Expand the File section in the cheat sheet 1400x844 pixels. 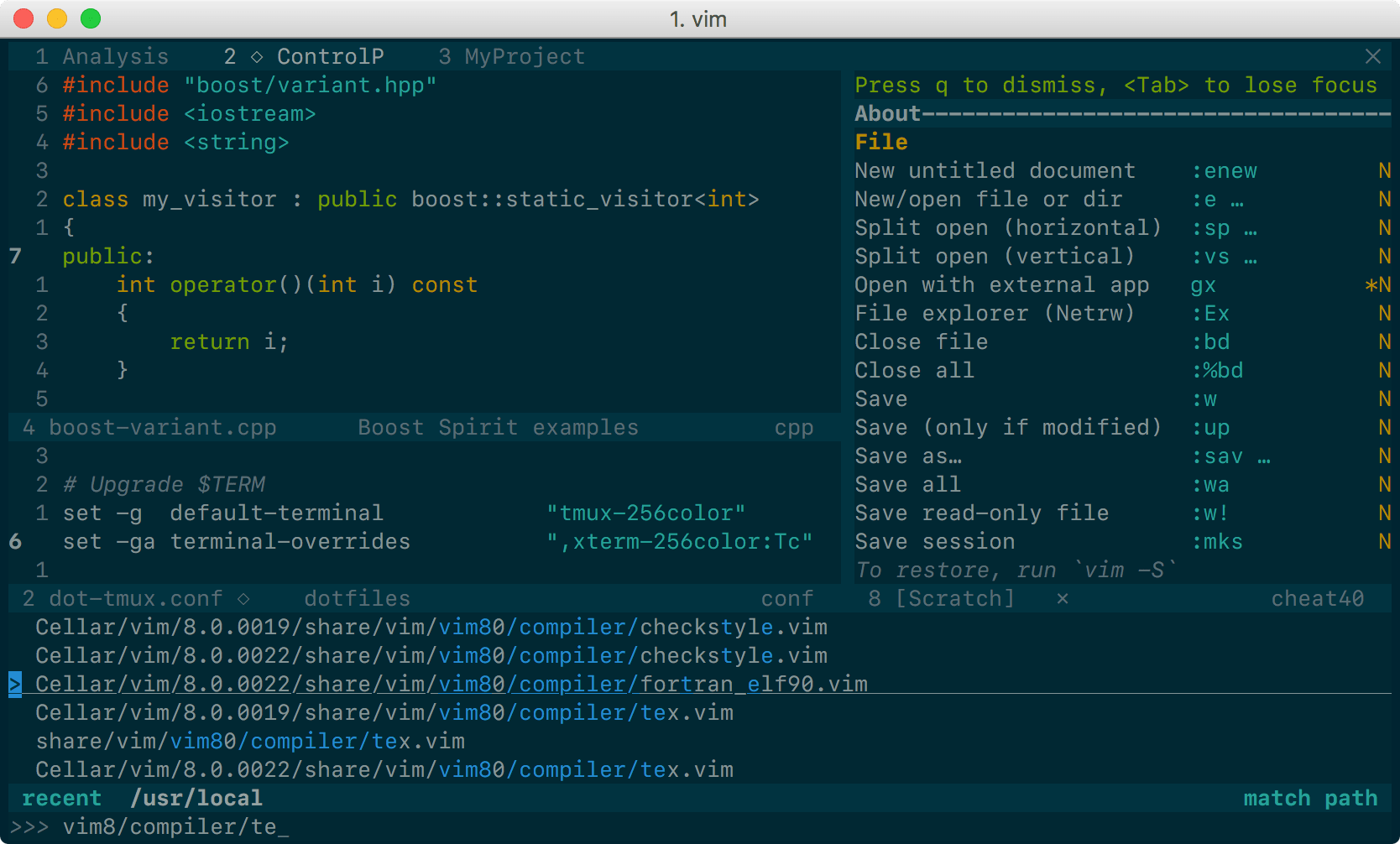(x=880, y=142)
